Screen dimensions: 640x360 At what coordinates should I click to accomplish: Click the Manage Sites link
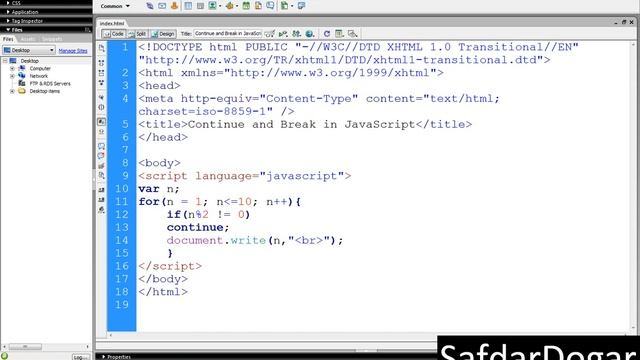pyautogui.click(x=73, y=51)
